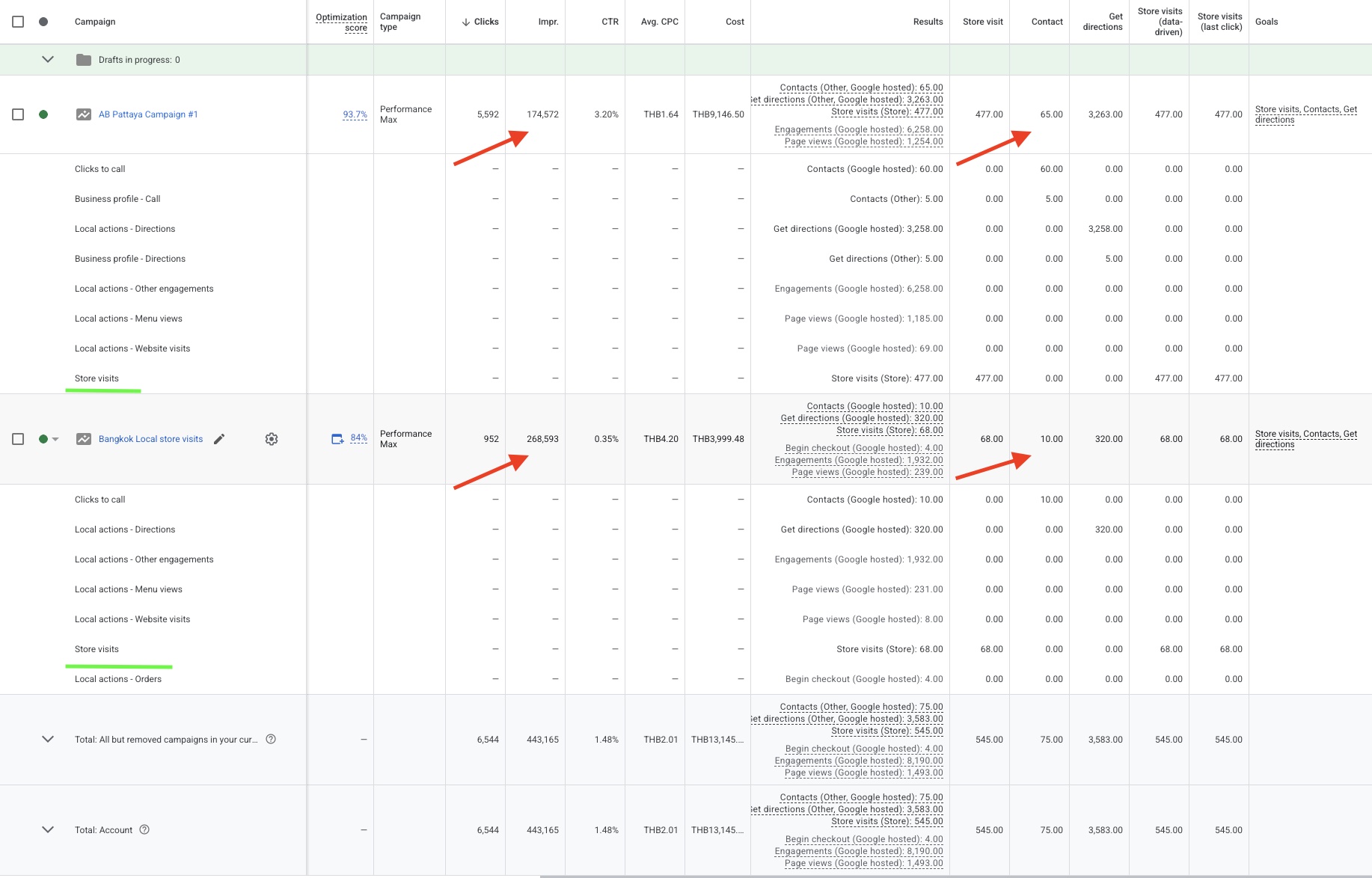Click the recommendation icon next to 84% score
The width and height of the screenshot is (1372, 878).
(x=337, y=439)
